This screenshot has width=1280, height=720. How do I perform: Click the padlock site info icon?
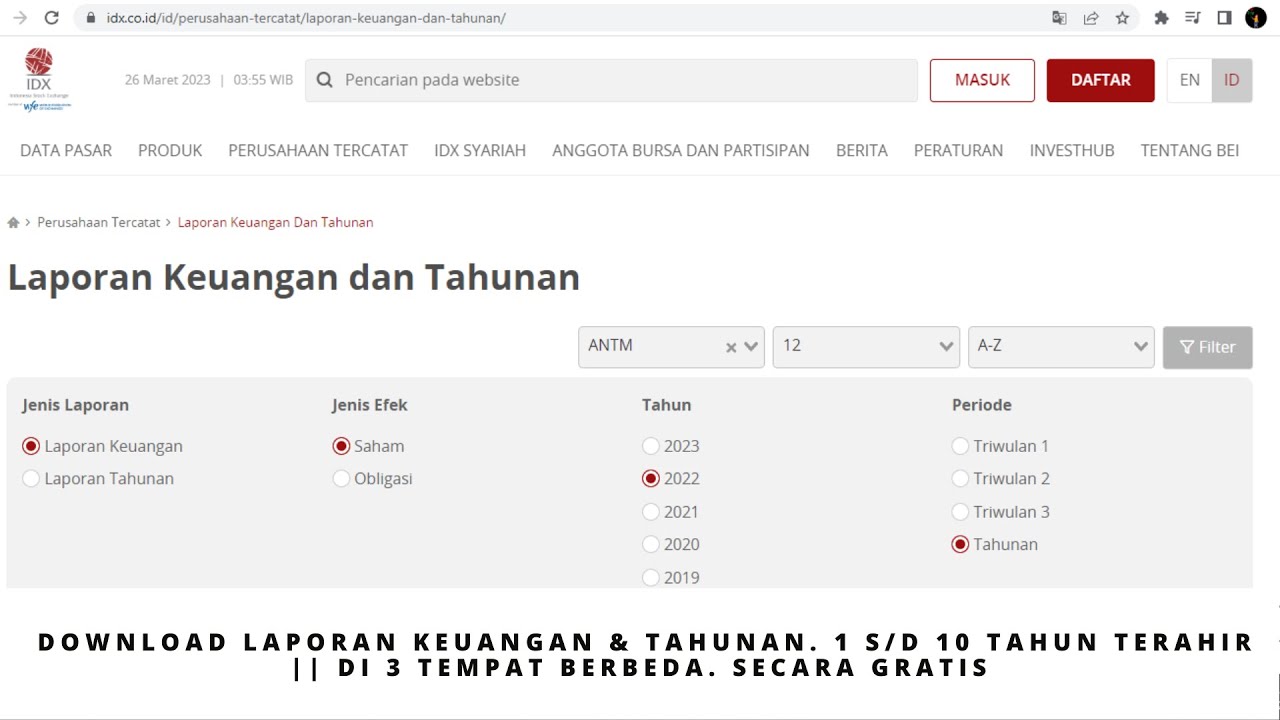(91, 18)
